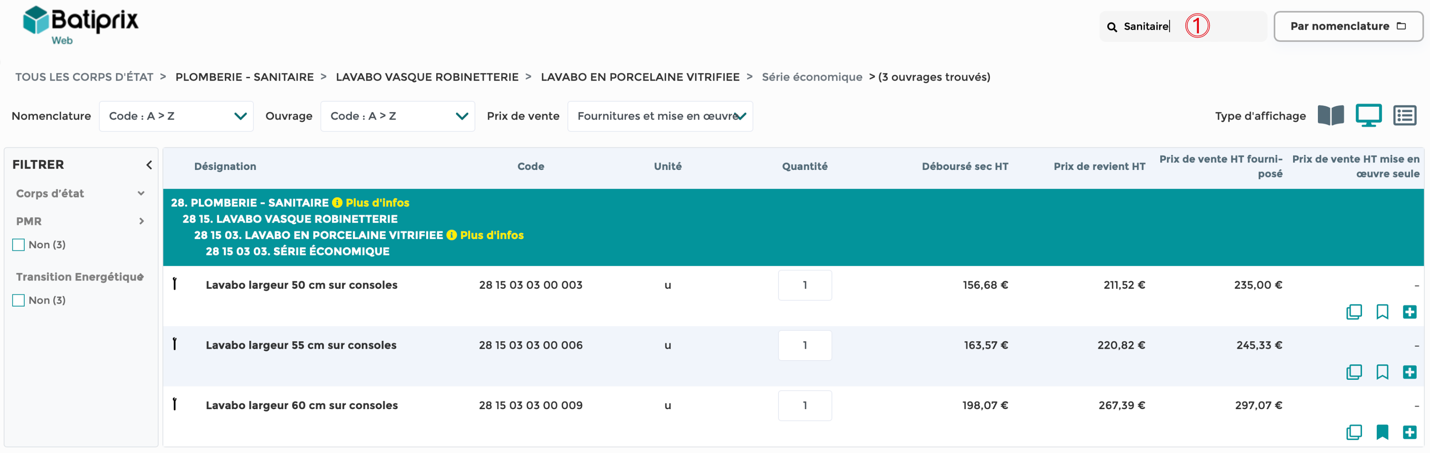Open the Ouvrage sort dropdown

pos(397,116)
